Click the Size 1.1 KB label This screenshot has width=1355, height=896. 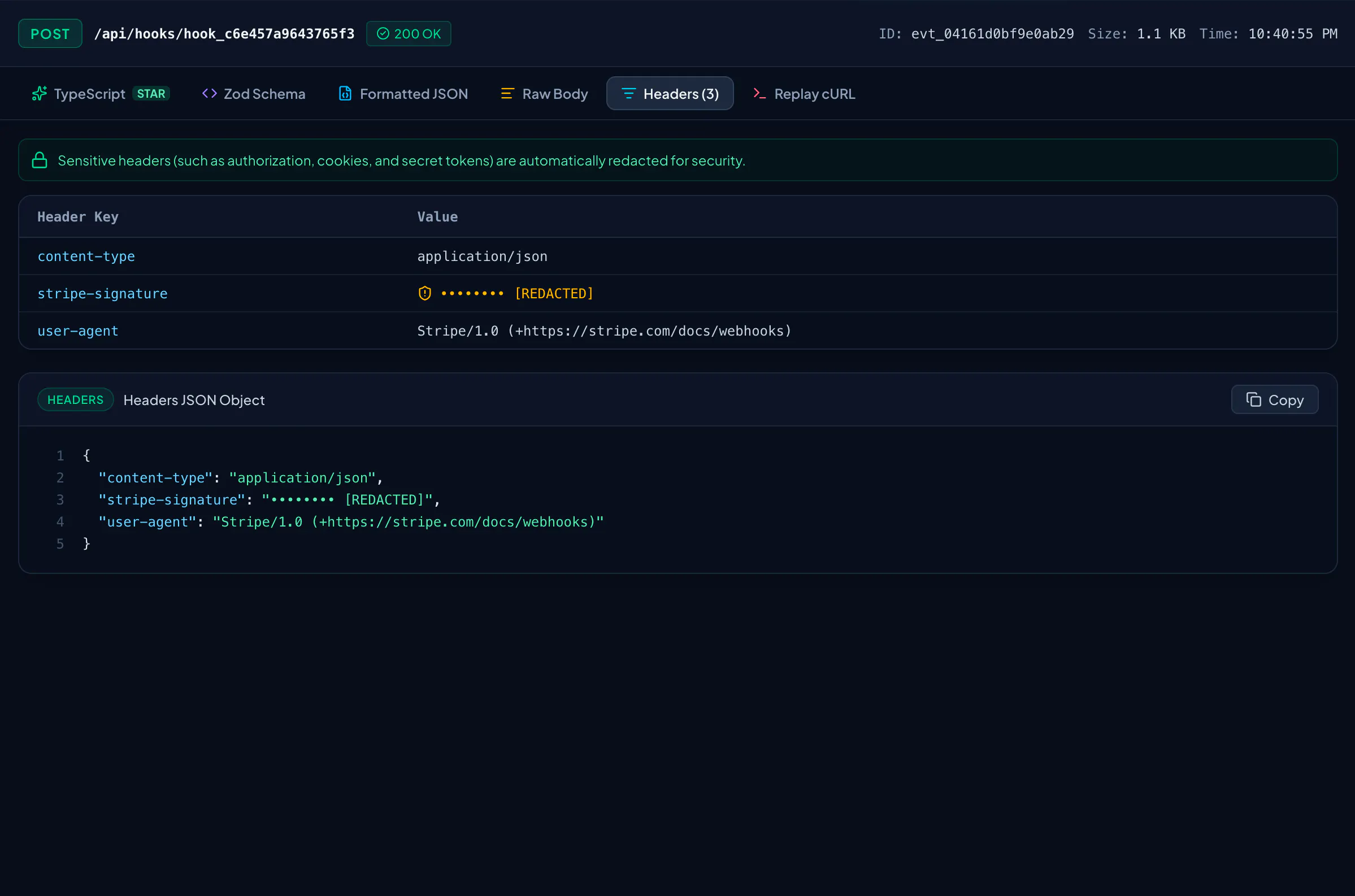point(1137,34)
